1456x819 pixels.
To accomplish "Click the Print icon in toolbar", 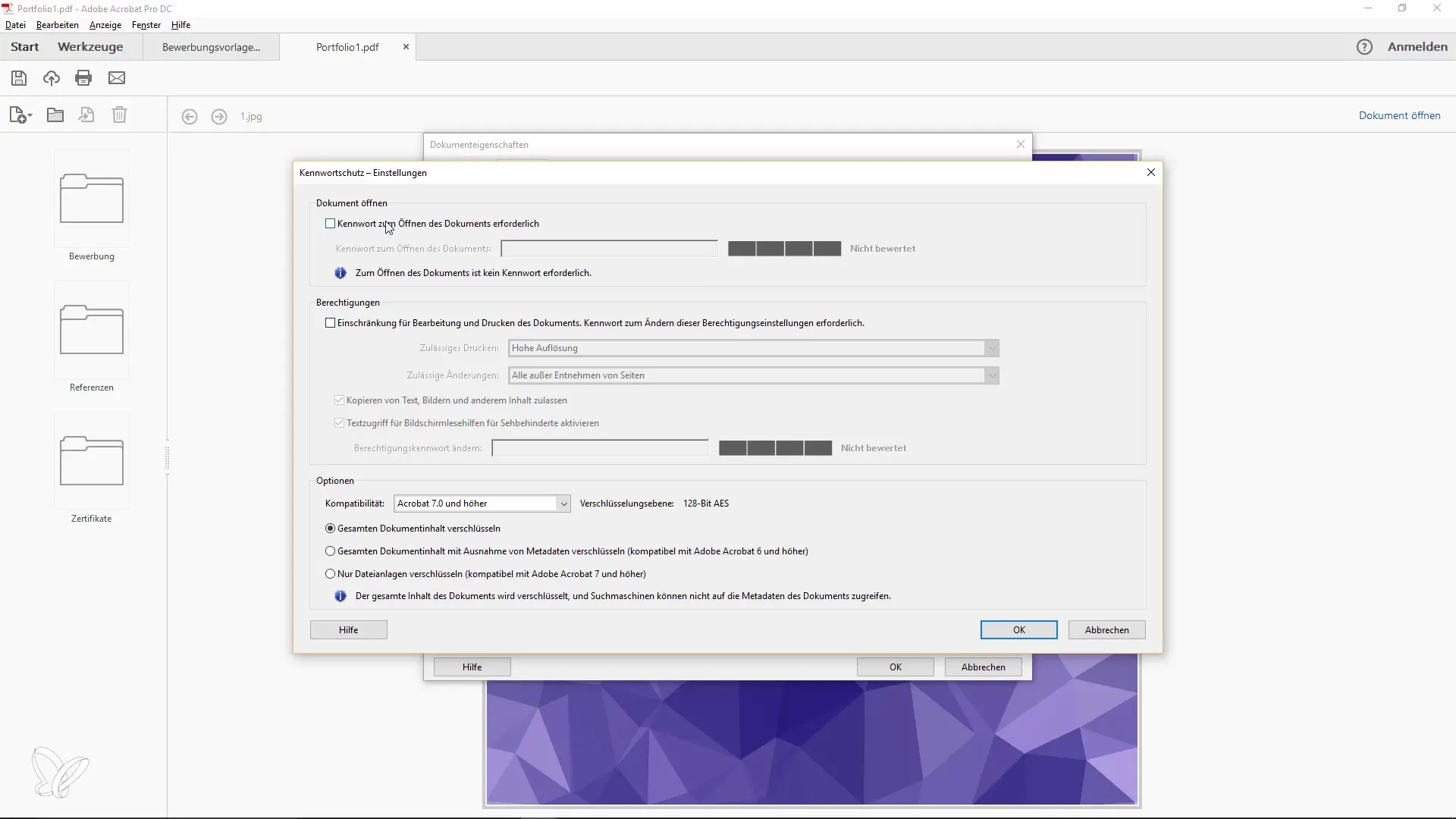I will (x=83, y=78).
